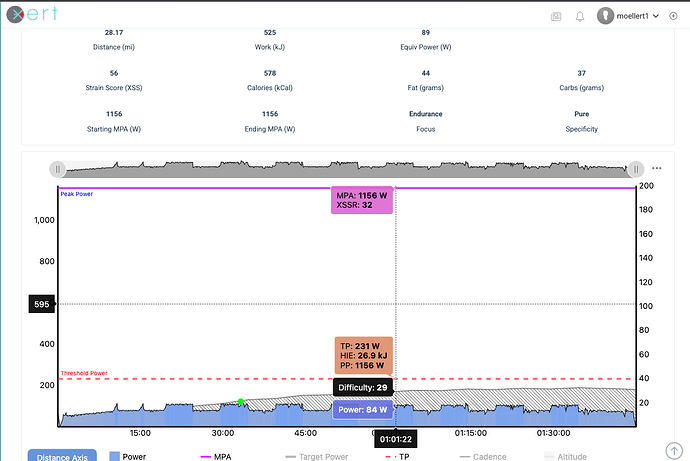Click the moellert1 user avatar

coord(606,16)
